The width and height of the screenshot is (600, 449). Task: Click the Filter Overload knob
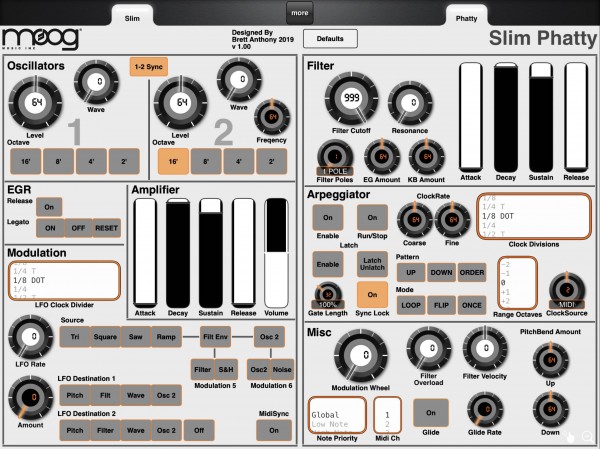(x=429, y=348)
